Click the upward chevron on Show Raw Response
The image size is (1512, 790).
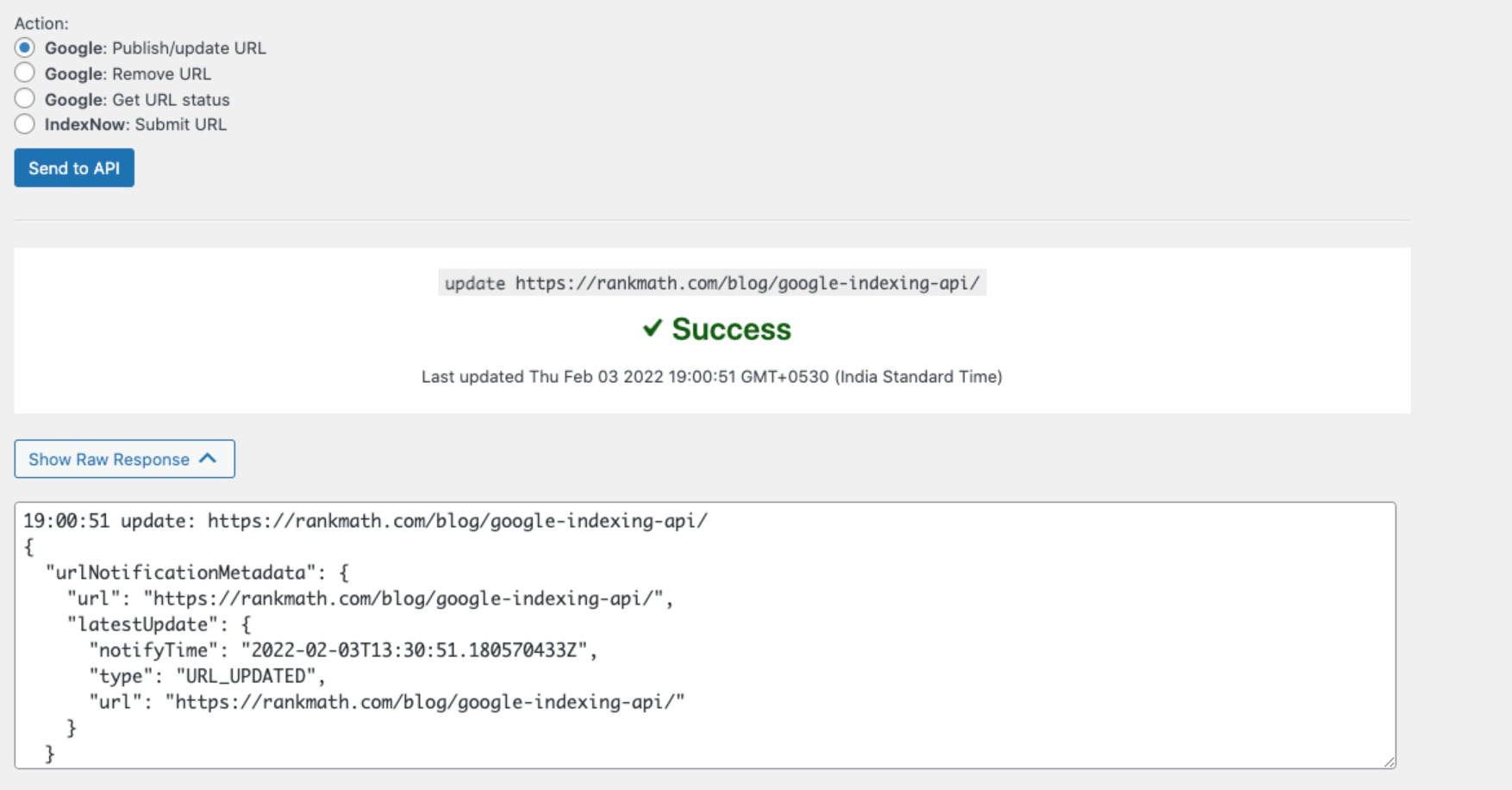click(x=207, y=459)
